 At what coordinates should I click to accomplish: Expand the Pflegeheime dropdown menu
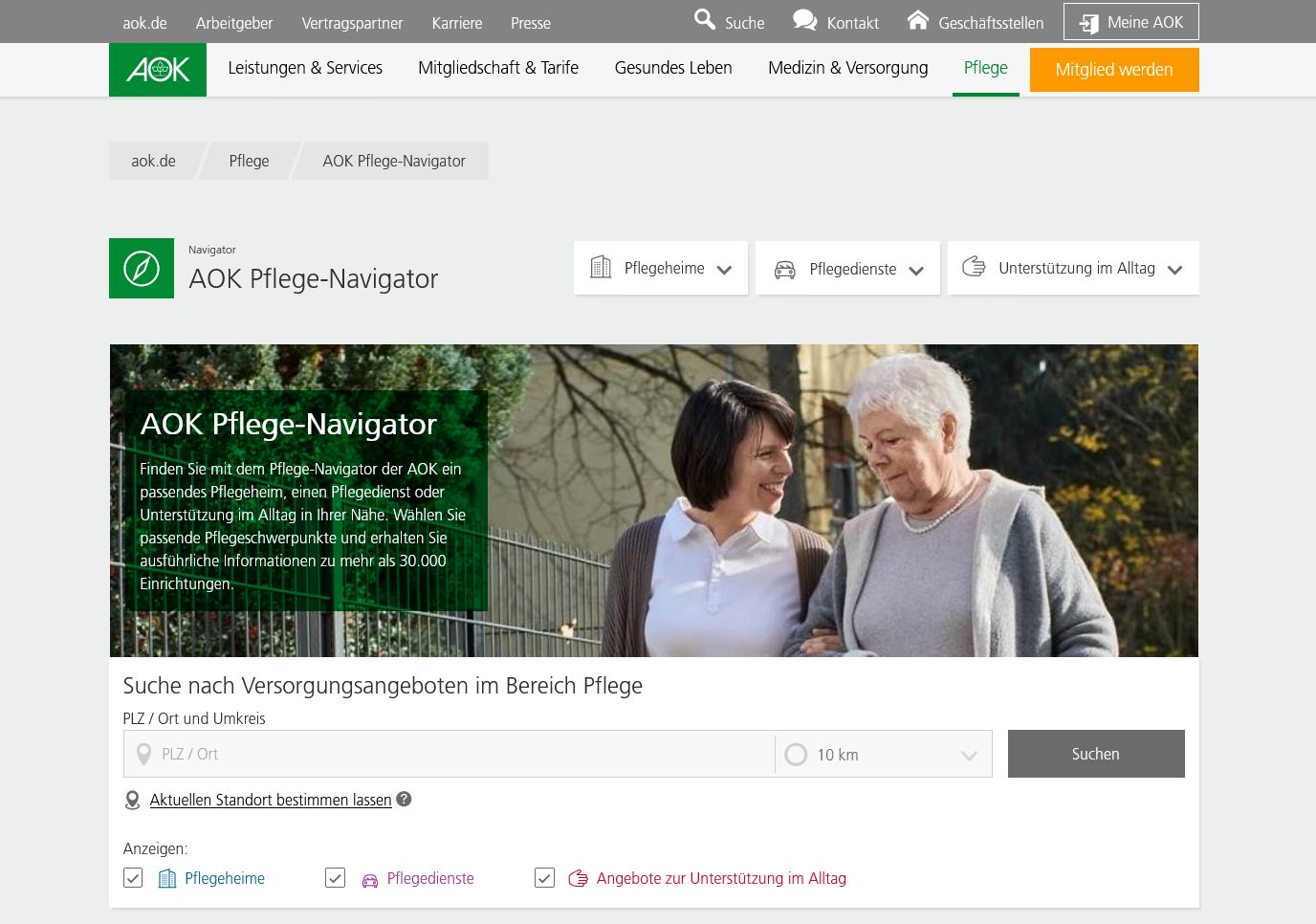[x=661, y=269]
